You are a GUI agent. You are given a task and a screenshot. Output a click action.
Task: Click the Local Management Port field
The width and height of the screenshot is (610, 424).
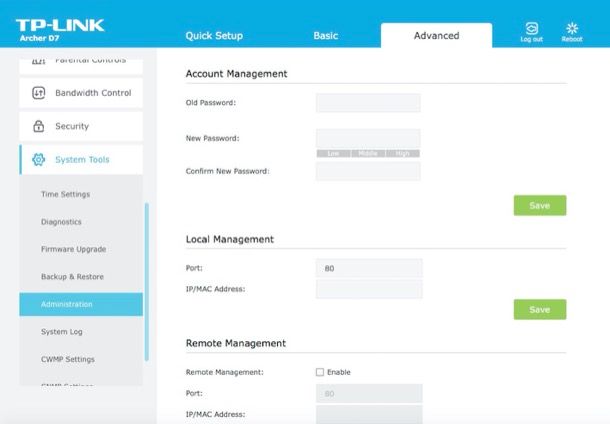click(x=369, y=268)
